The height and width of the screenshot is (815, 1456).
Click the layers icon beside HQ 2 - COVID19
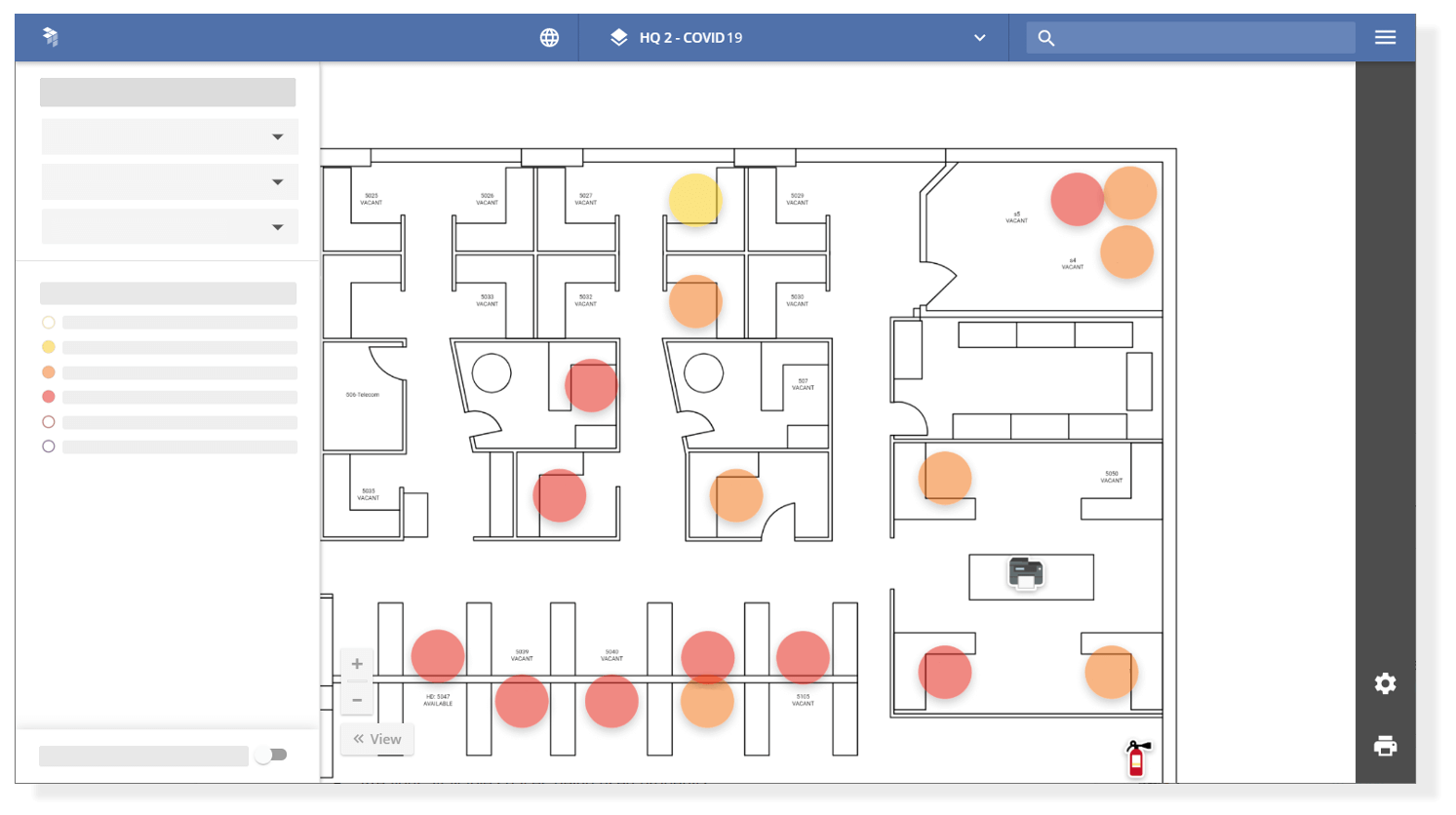(619, 38)
